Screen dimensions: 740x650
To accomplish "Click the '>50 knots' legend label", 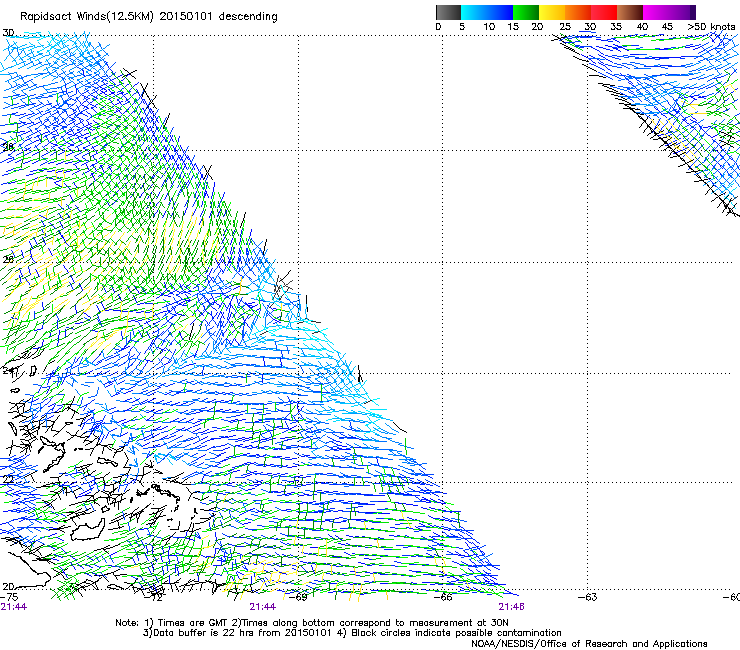I will [711, 27].
